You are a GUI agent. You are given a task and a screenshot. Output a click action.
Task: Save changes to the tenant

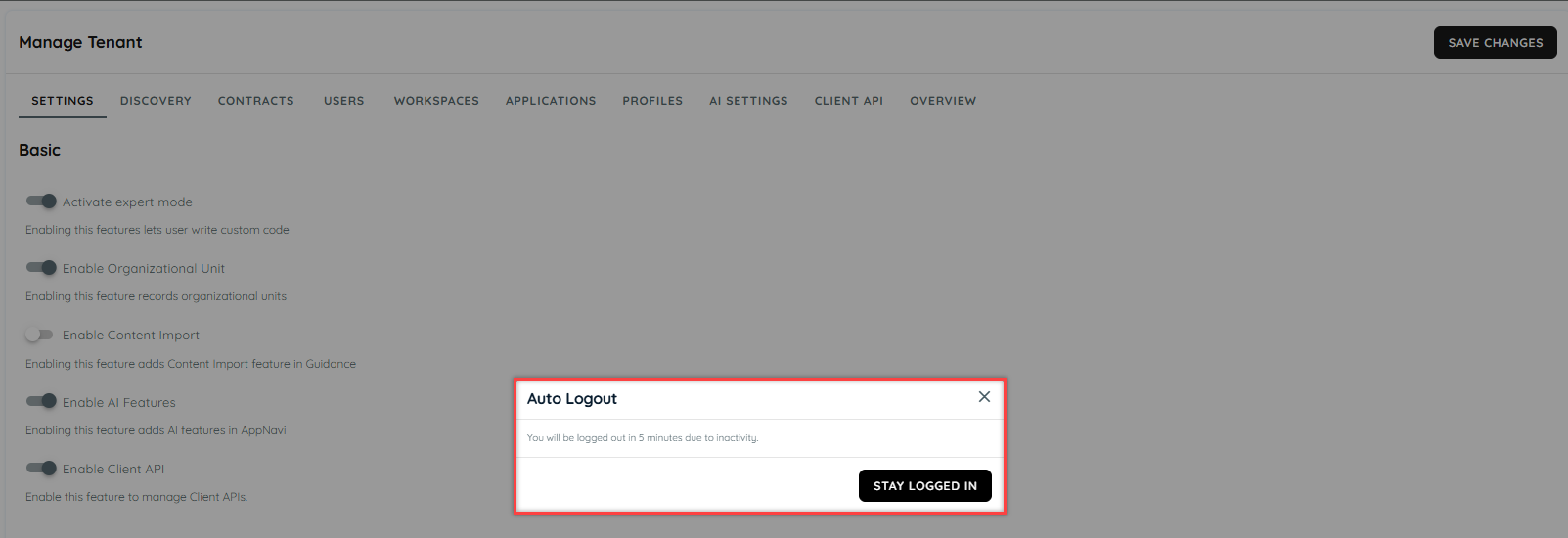coord(1495,43)
